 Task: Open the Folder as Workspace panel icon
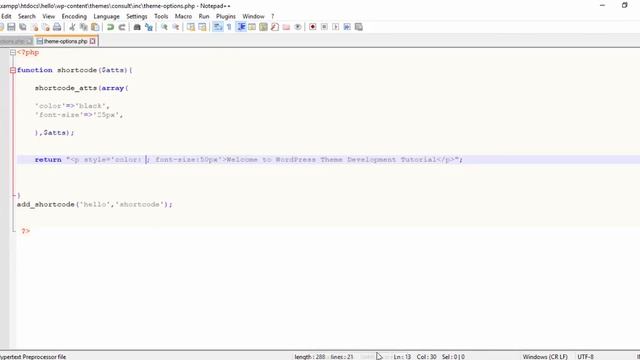(286, 27)
